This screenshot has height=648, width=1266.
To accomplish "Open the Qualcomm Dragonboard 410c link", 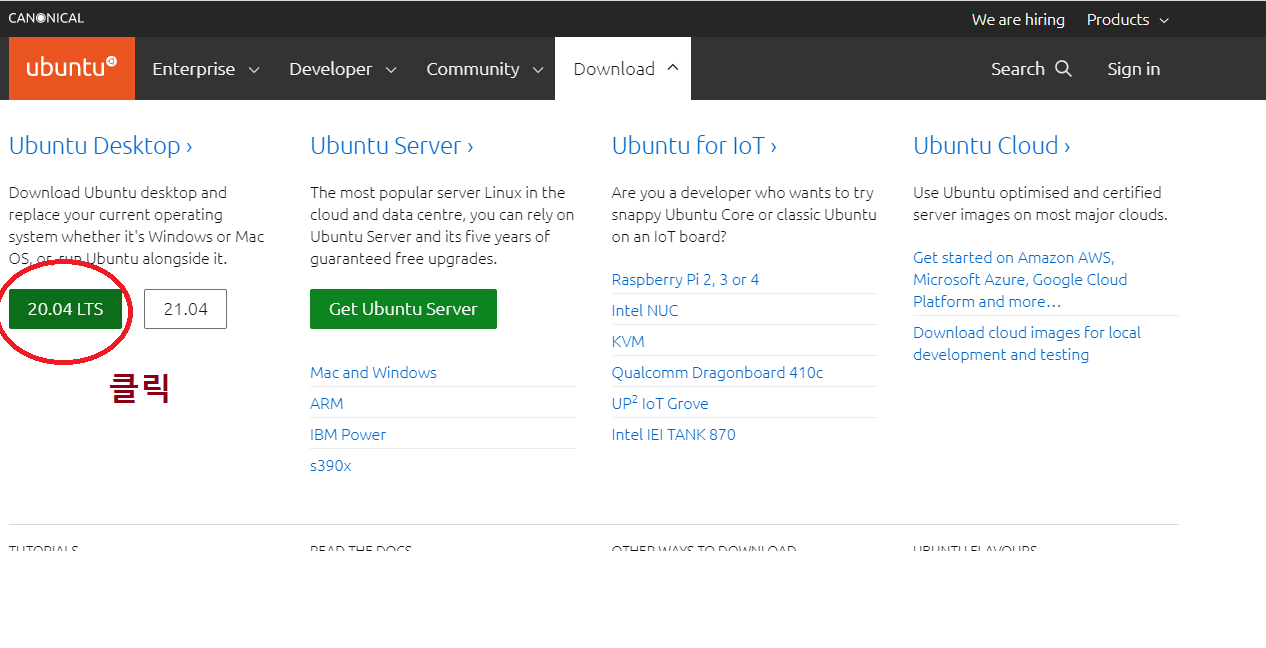I will click(717, 372).
